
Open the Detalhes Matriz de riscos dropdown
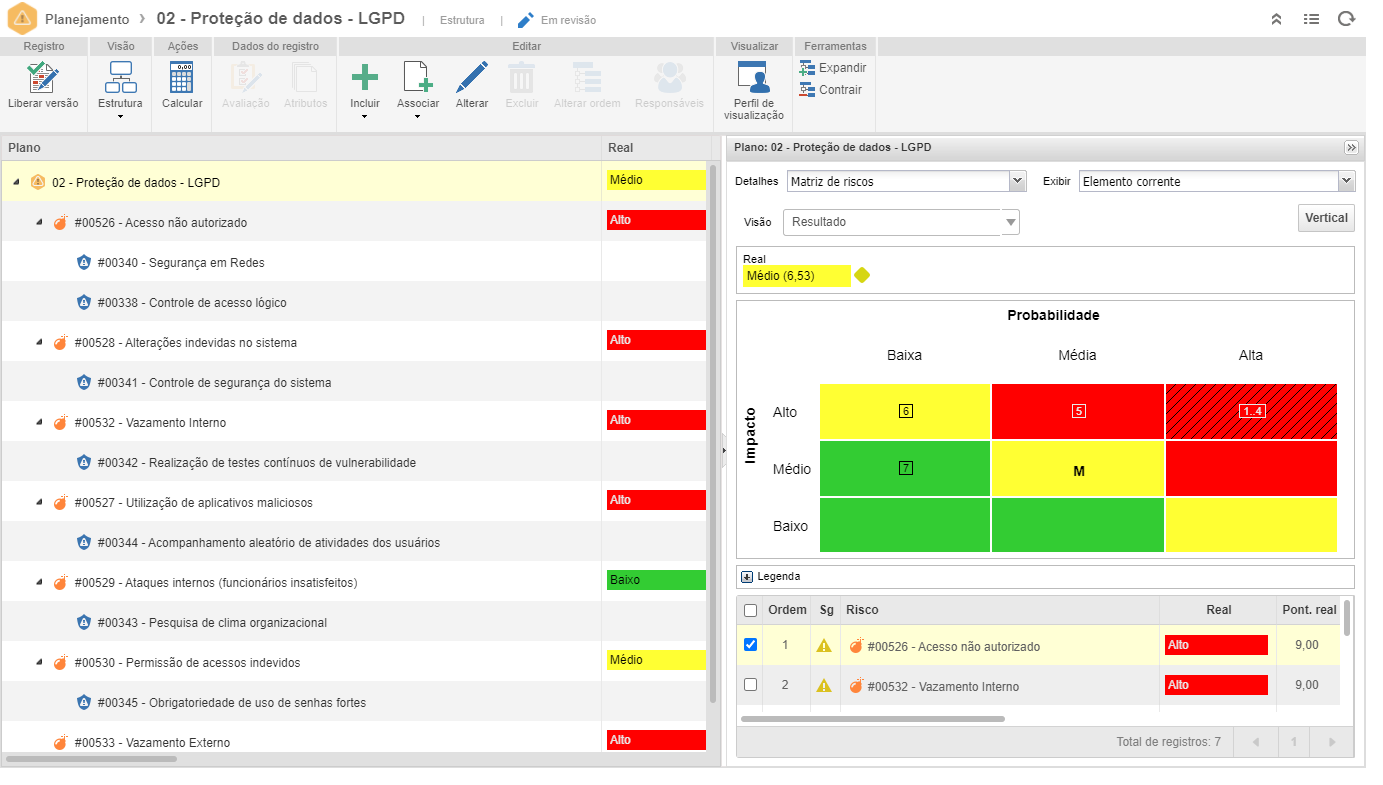click(1018, 181)
